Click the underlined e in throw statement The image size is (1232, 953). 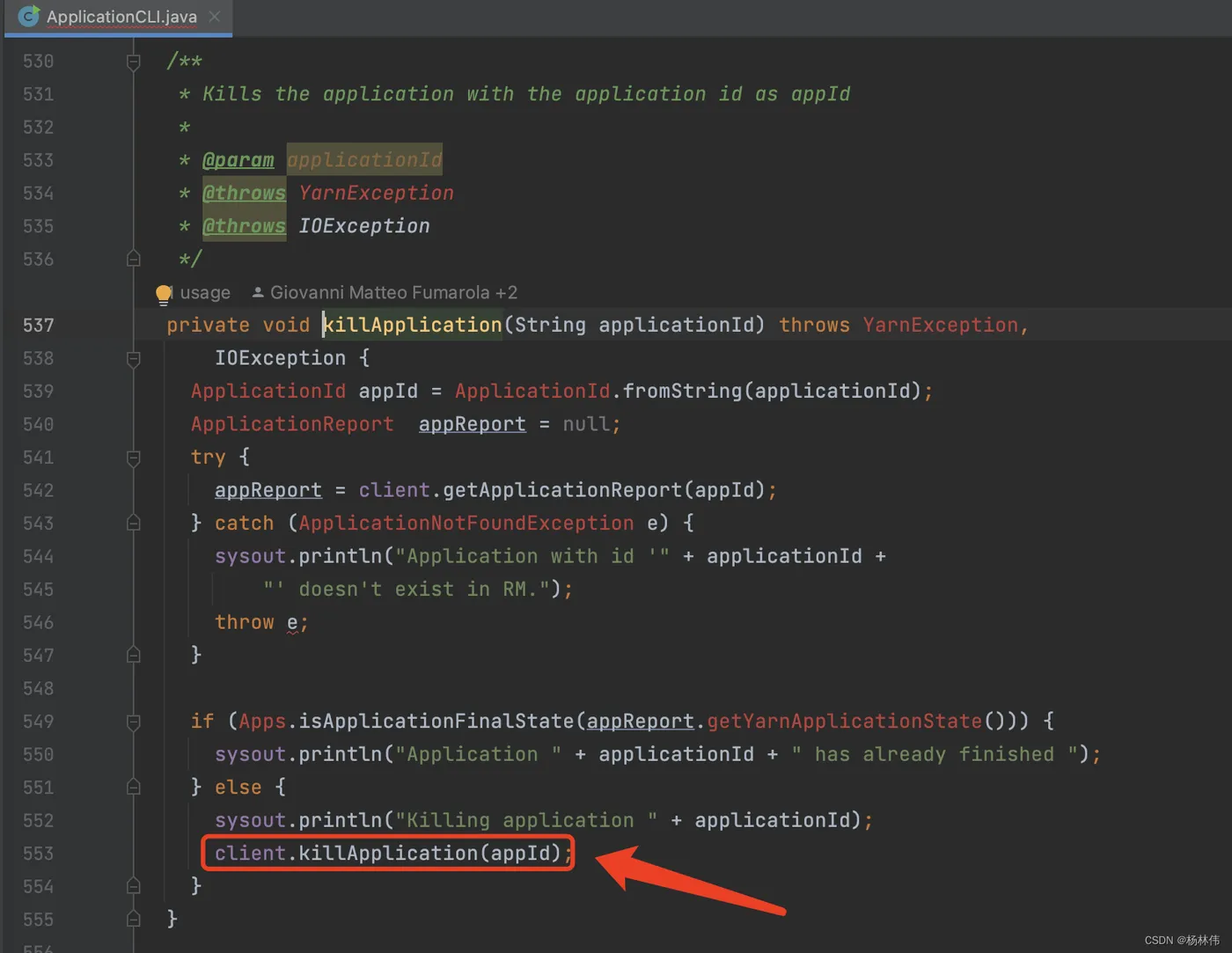[292, 623]
